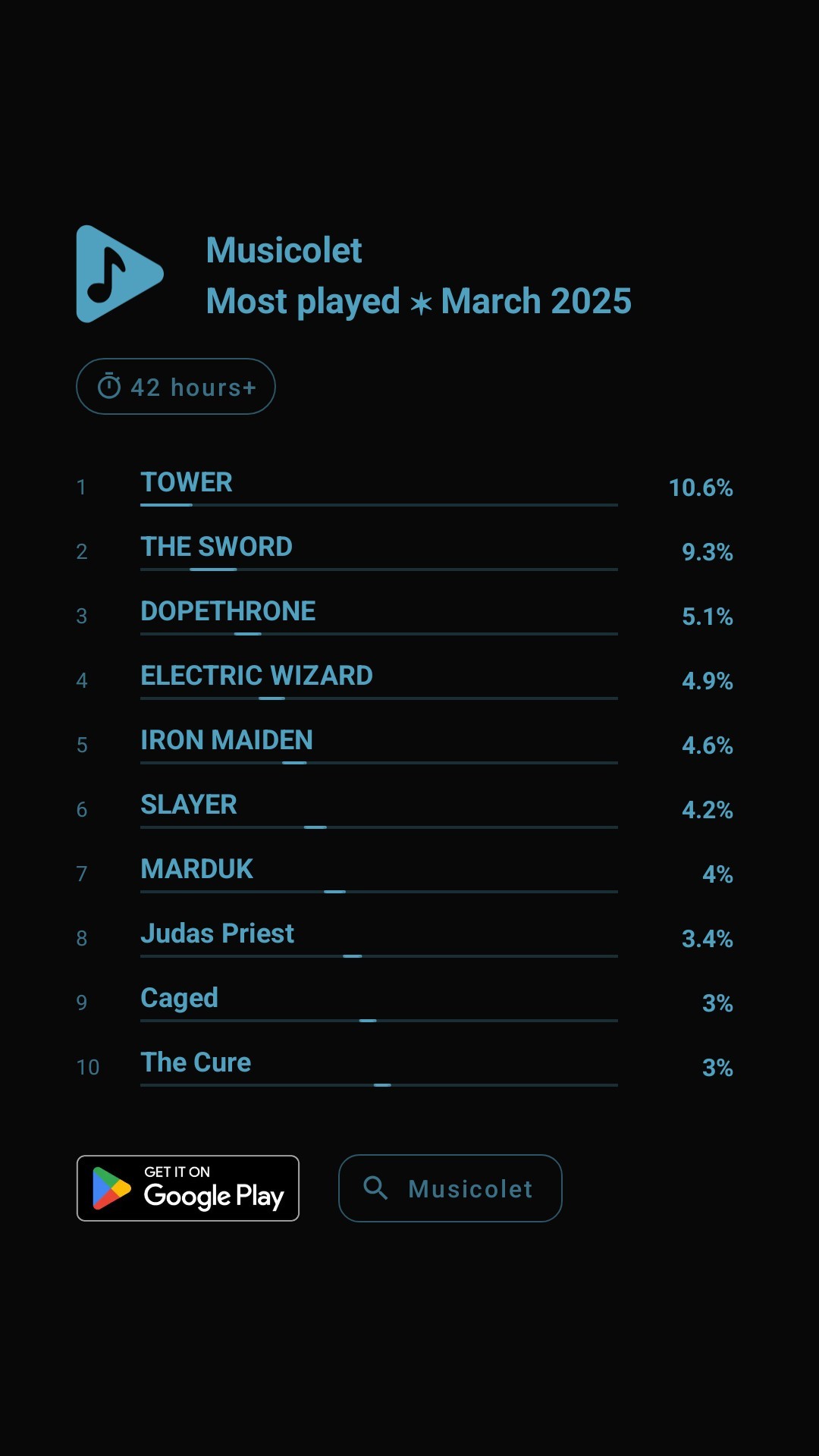
Task: Select TOWER, the top played artist
Action: [x=187, y=482]
